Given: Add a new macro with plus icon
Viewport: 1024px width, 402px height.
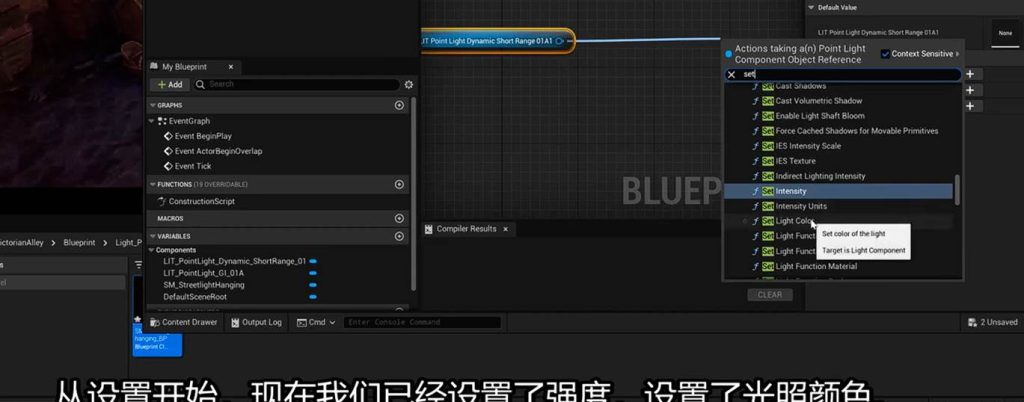Looking at the screenshot, I should pos(399,218).
